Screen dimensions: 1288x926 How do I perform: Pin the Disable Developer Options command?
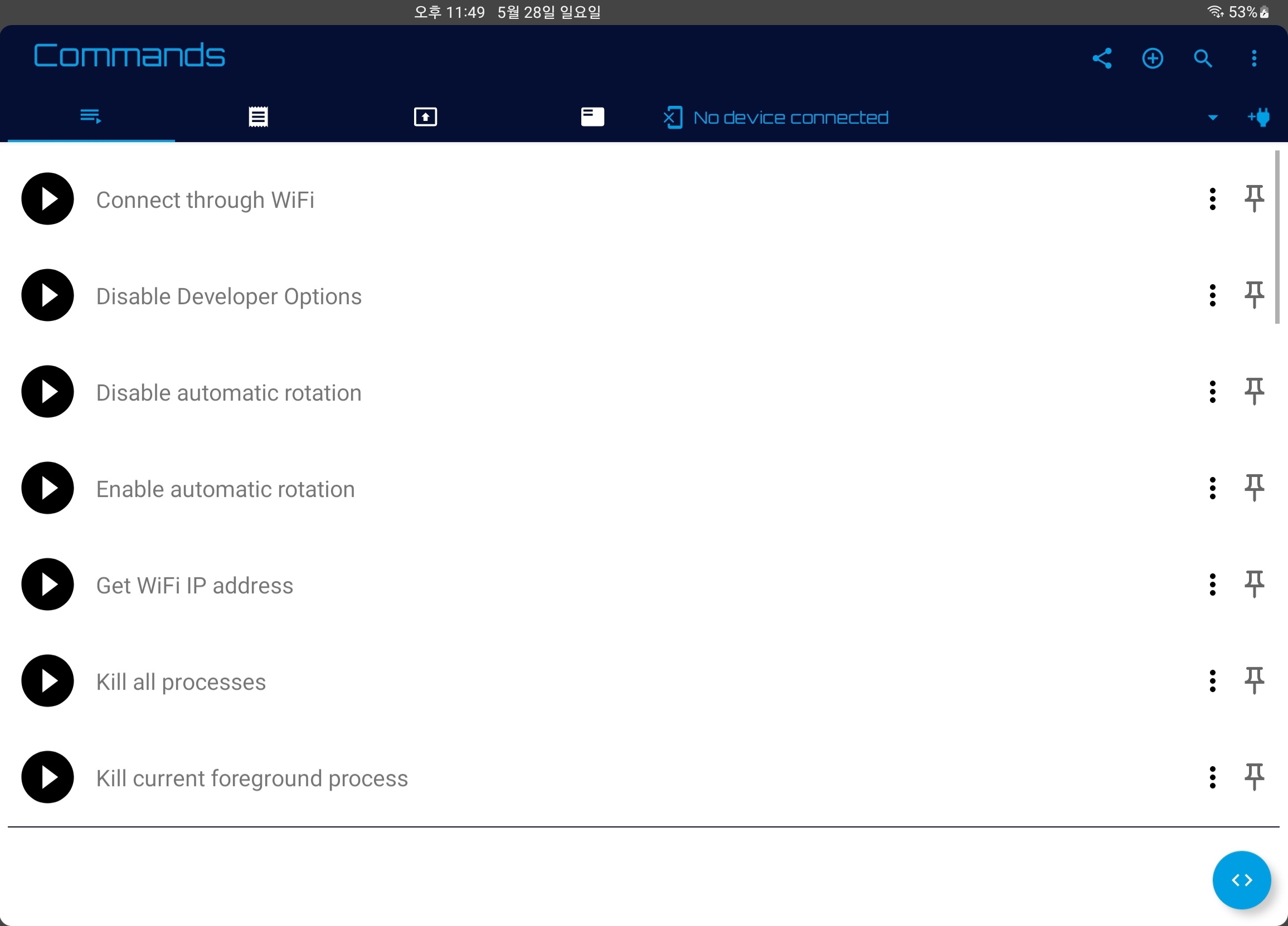pos(1254,295)
